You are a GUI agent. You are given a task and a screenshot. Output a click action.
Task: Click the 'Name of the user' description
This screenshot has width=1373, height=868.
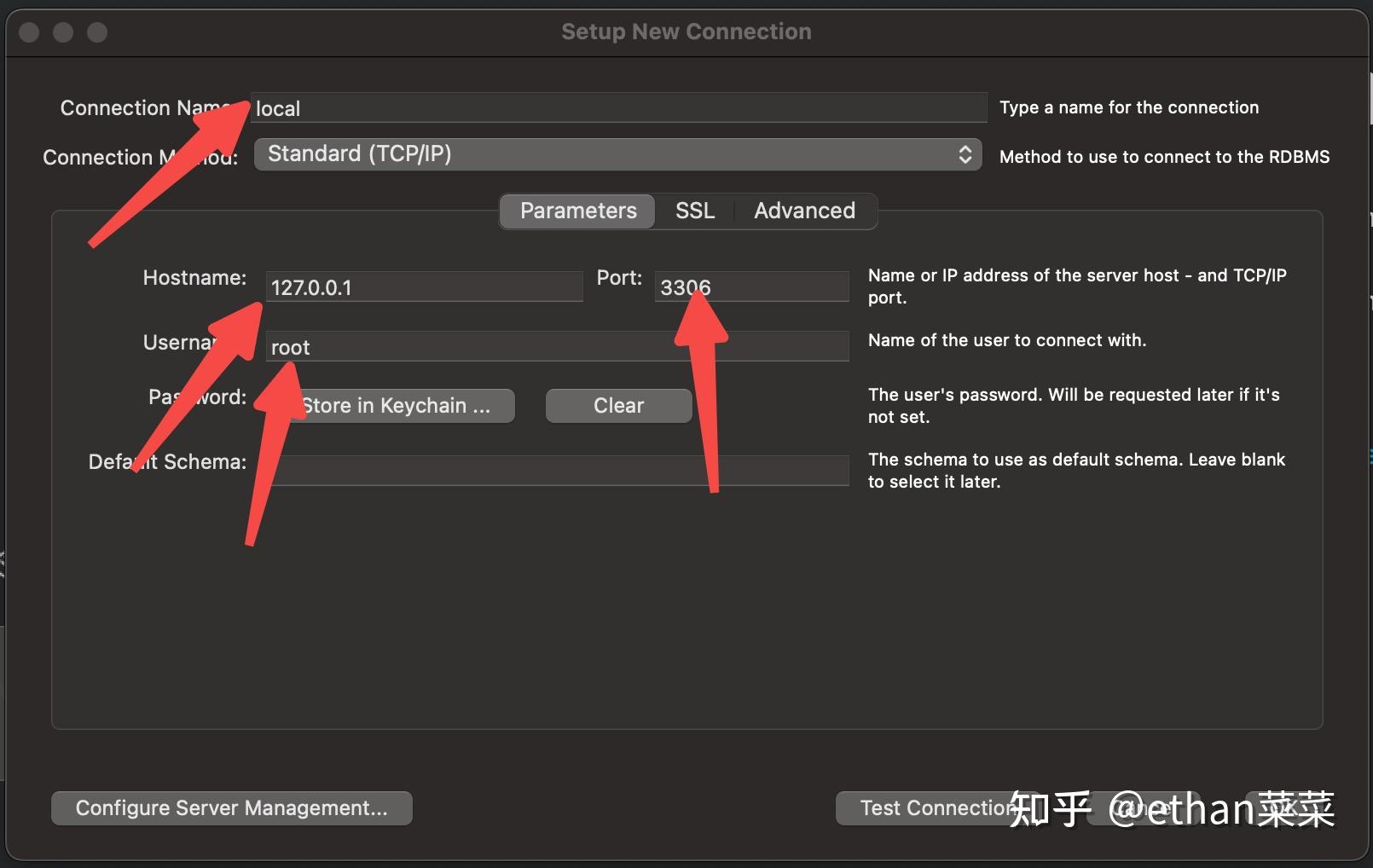[1007, 340]
